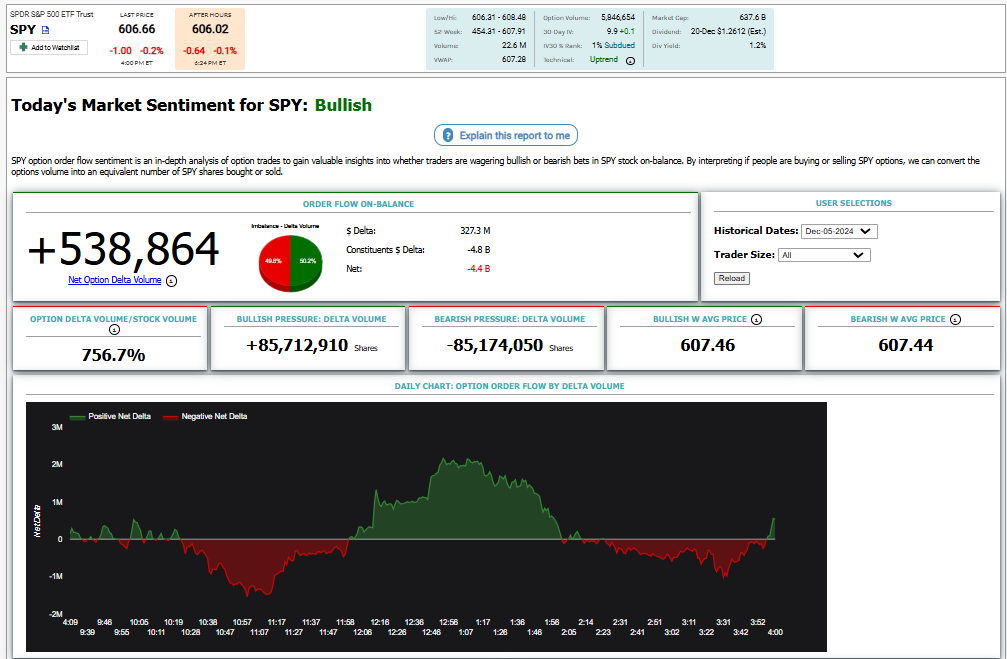Screen dimensions: 1007x659
Task: Click the dividend value 20-Dec $1.2612 (Est.)
Action: (x=728, y=31)
